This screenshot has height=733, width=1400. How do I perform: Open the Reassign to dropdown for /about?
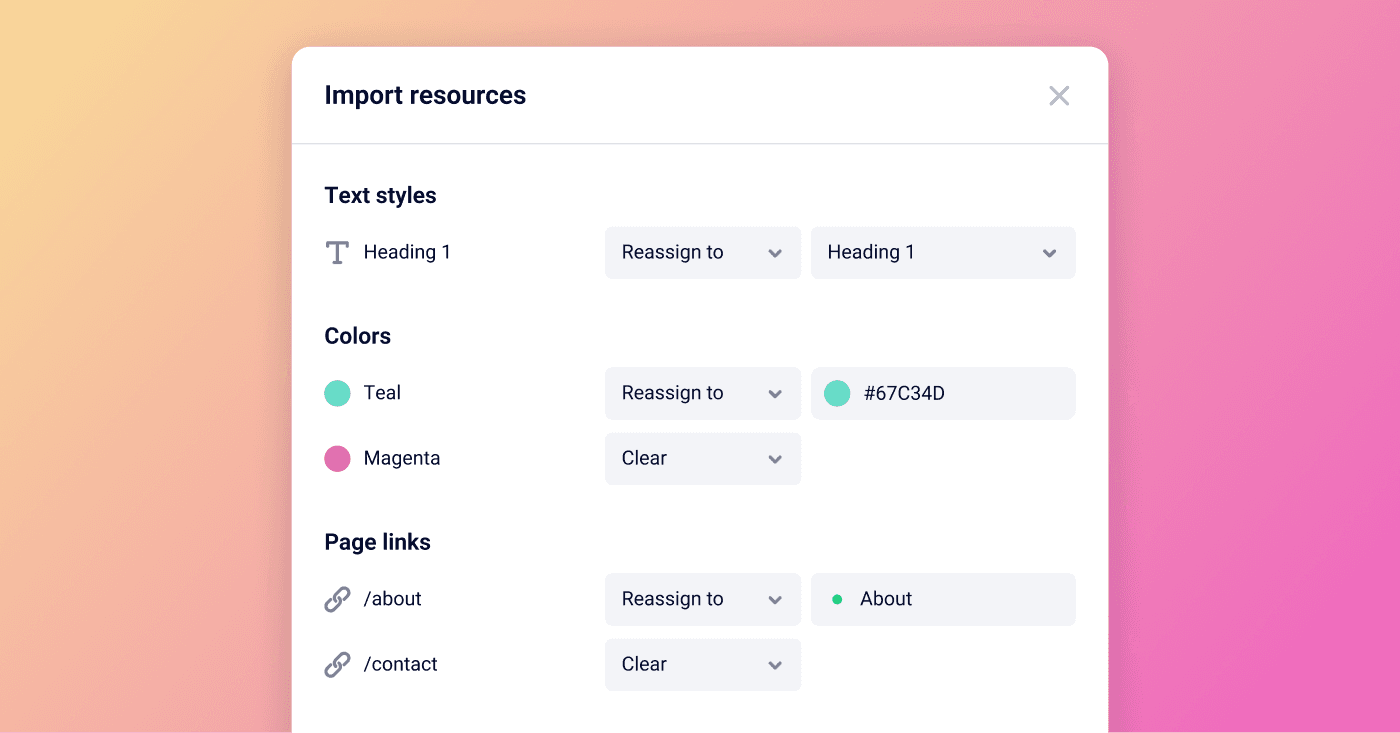(x=702, y=599)
